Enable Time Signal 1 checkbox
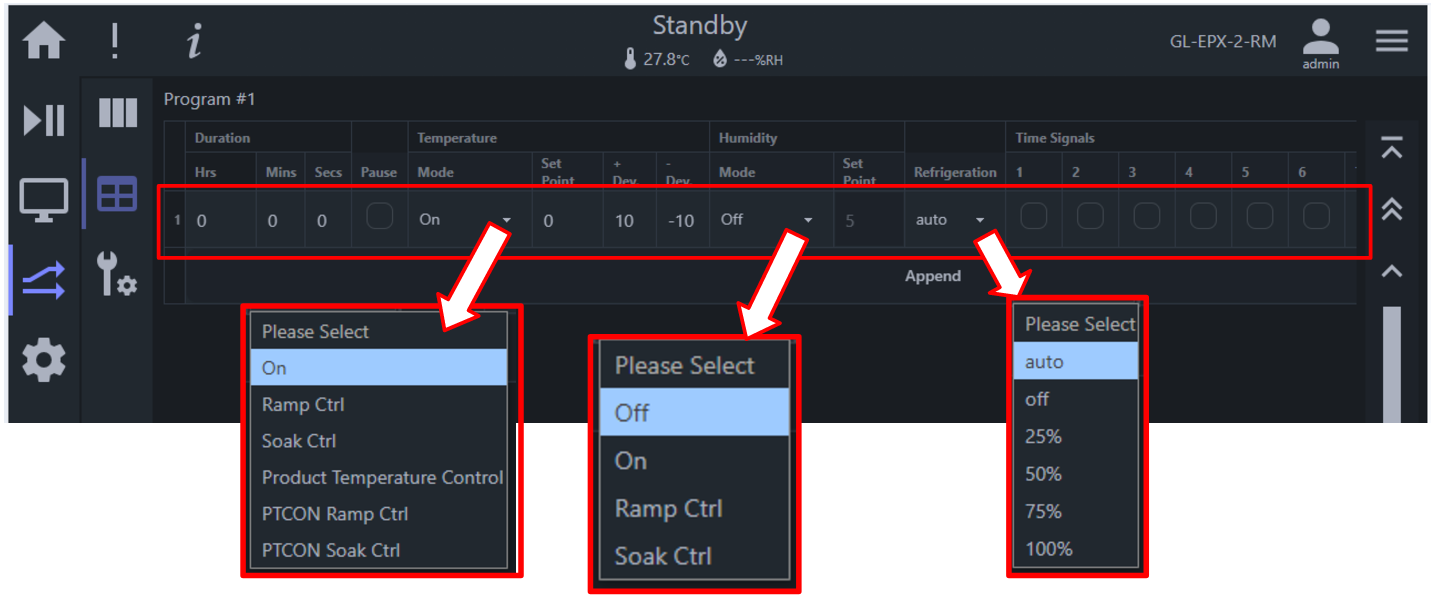Screen dimensions: 1431x598 point(1034,216)
